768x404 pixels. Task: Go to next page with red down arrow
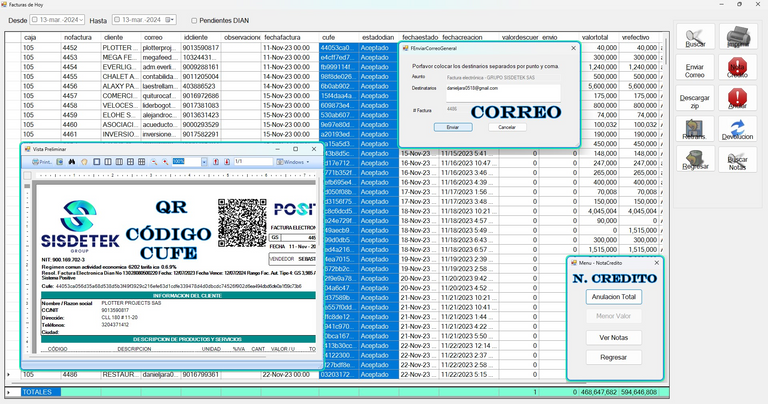[x=227, y=162]
